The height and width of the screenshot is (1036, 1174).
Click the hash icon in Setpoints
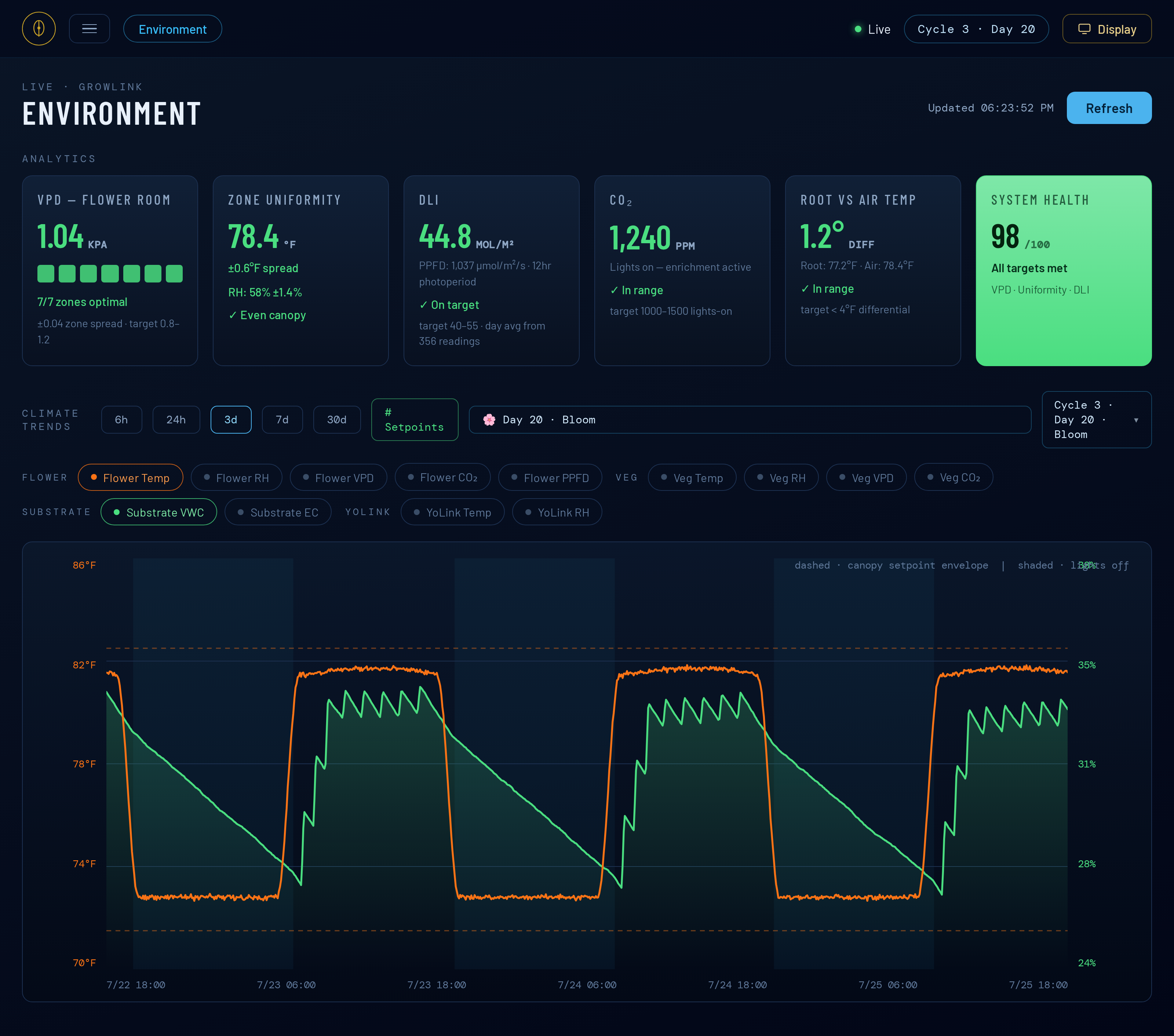coord(388,412)
